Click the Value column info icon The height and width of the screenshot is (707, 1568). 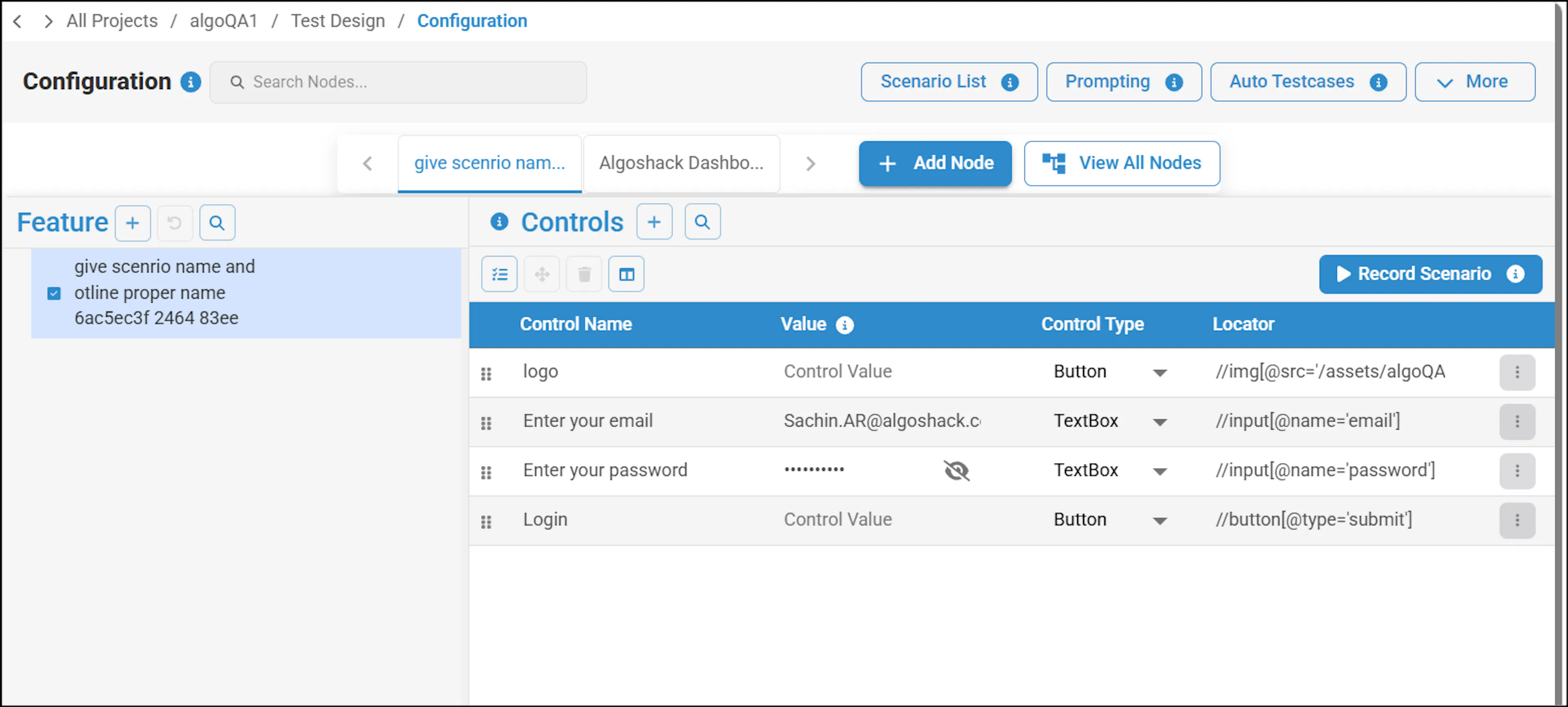click(x=844, y=325)
